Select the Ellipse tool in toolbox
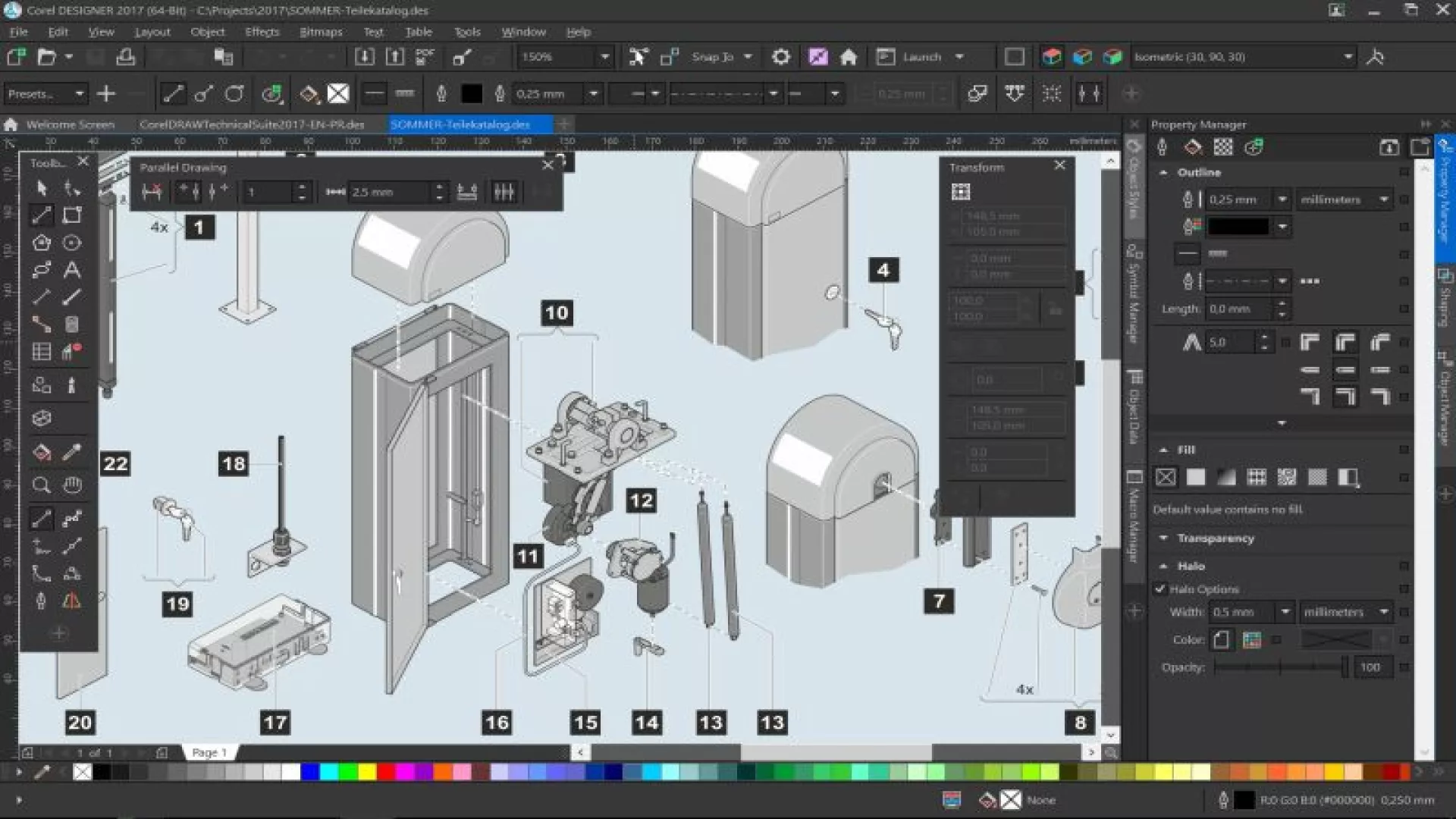The width and height of the screenshot is (1456, 819). tap(72, 243)
